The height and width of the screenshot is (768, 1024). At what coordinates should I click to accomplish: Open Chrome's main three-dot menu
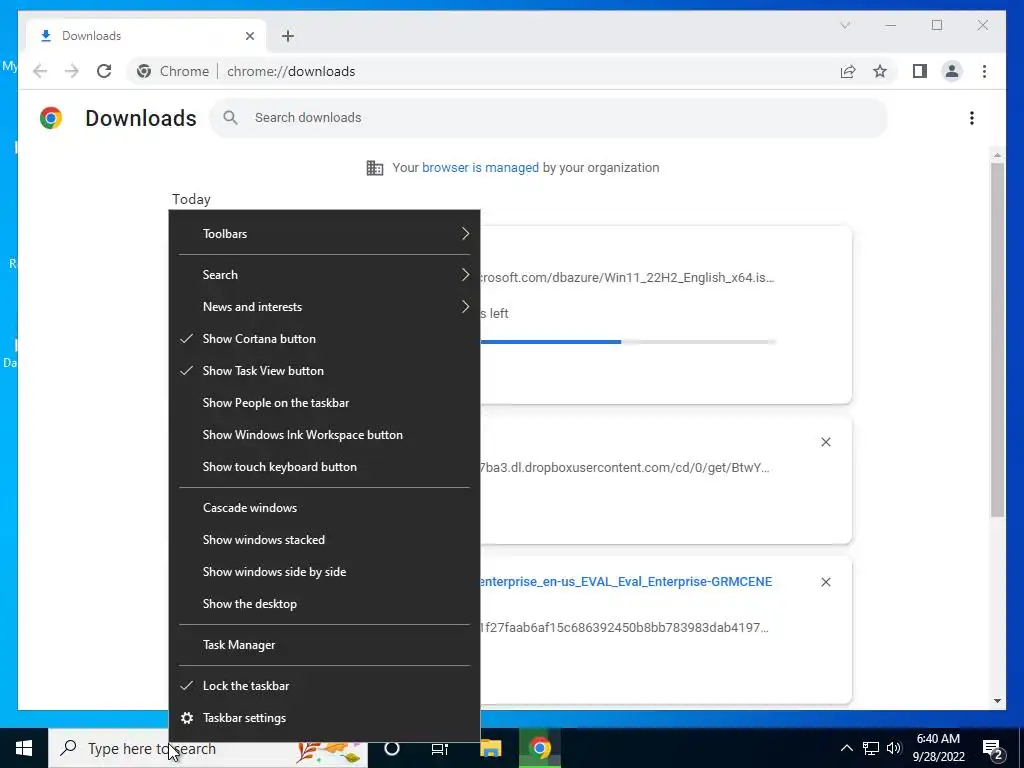(984, 71)
